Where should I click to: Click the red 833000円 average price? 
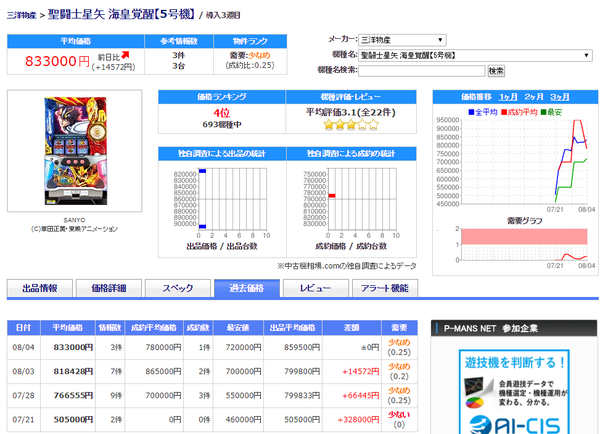pyautogui.click(x=57, y=61)
